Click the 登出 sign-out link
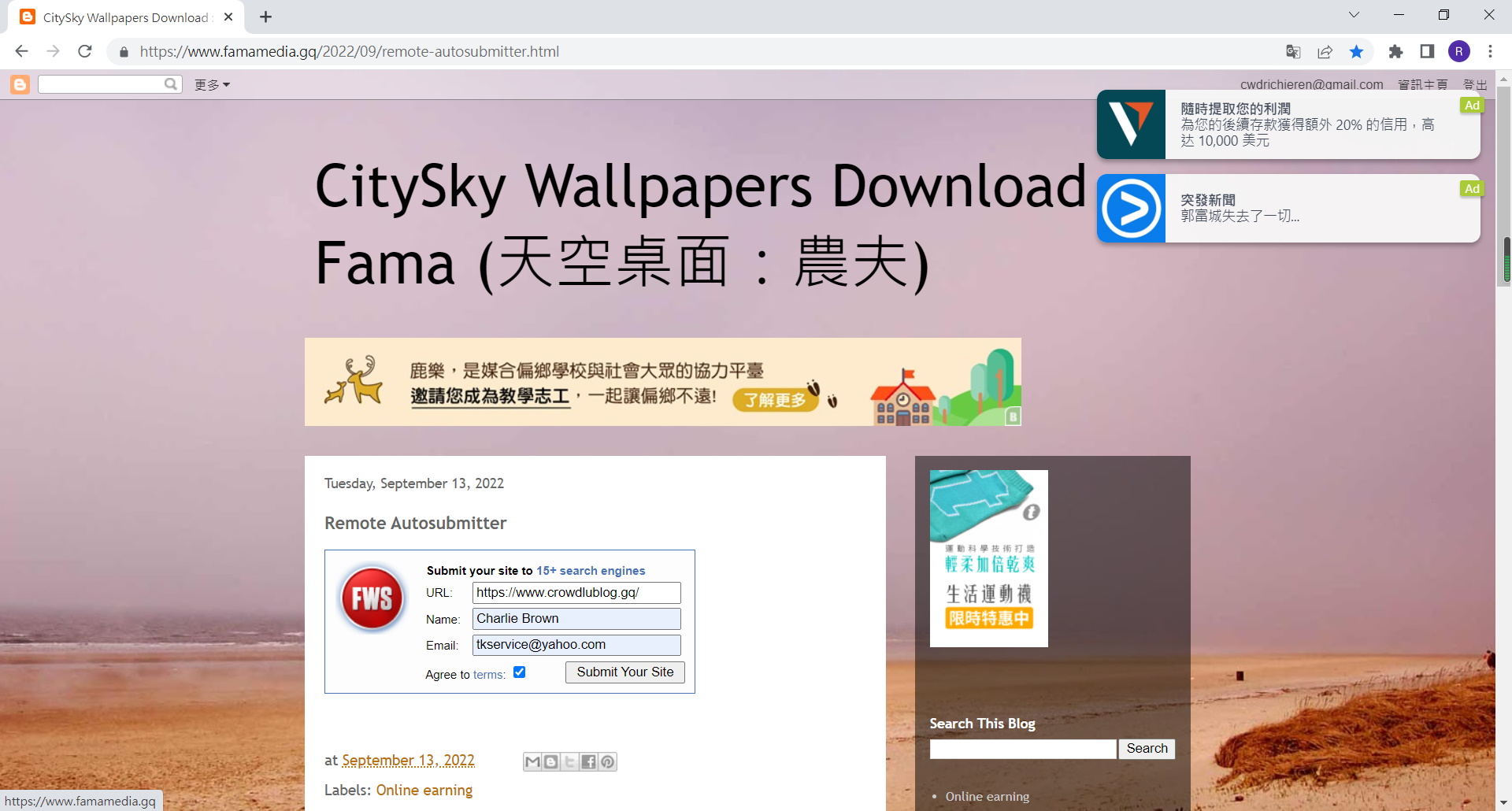Viewport: 1512px width, 811px height. (1475, 84)
